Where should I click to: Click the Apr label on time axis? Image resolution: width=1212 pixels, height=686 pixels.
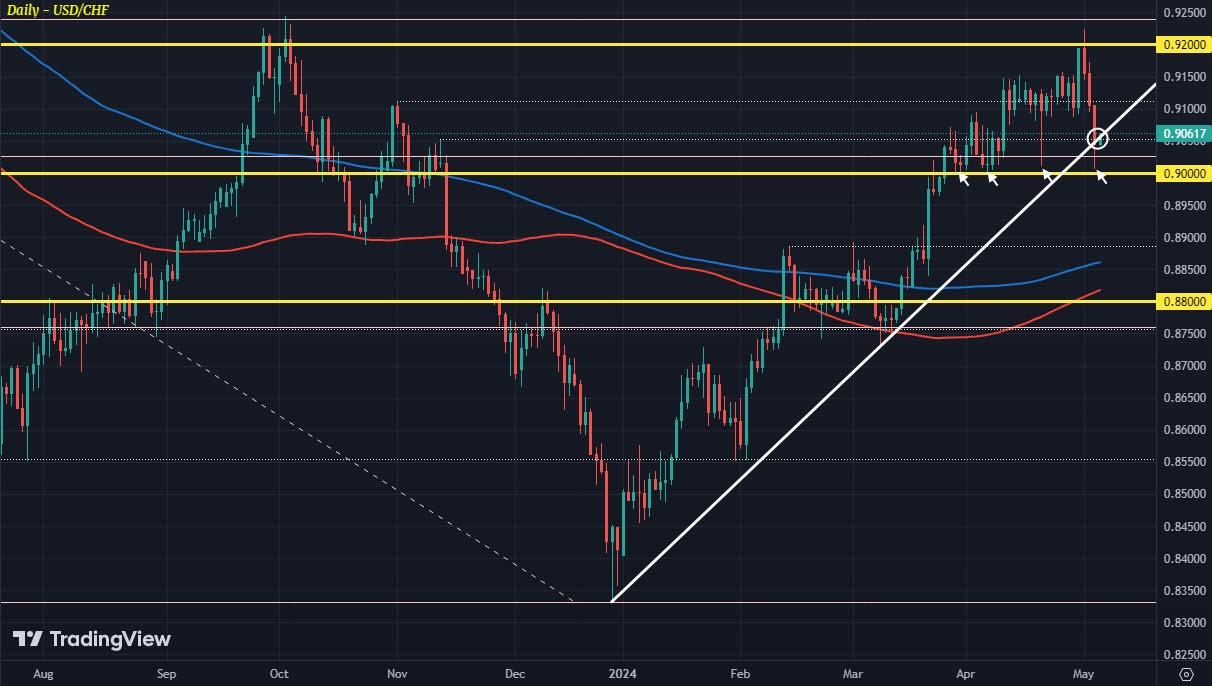click(x=966, y=674)
